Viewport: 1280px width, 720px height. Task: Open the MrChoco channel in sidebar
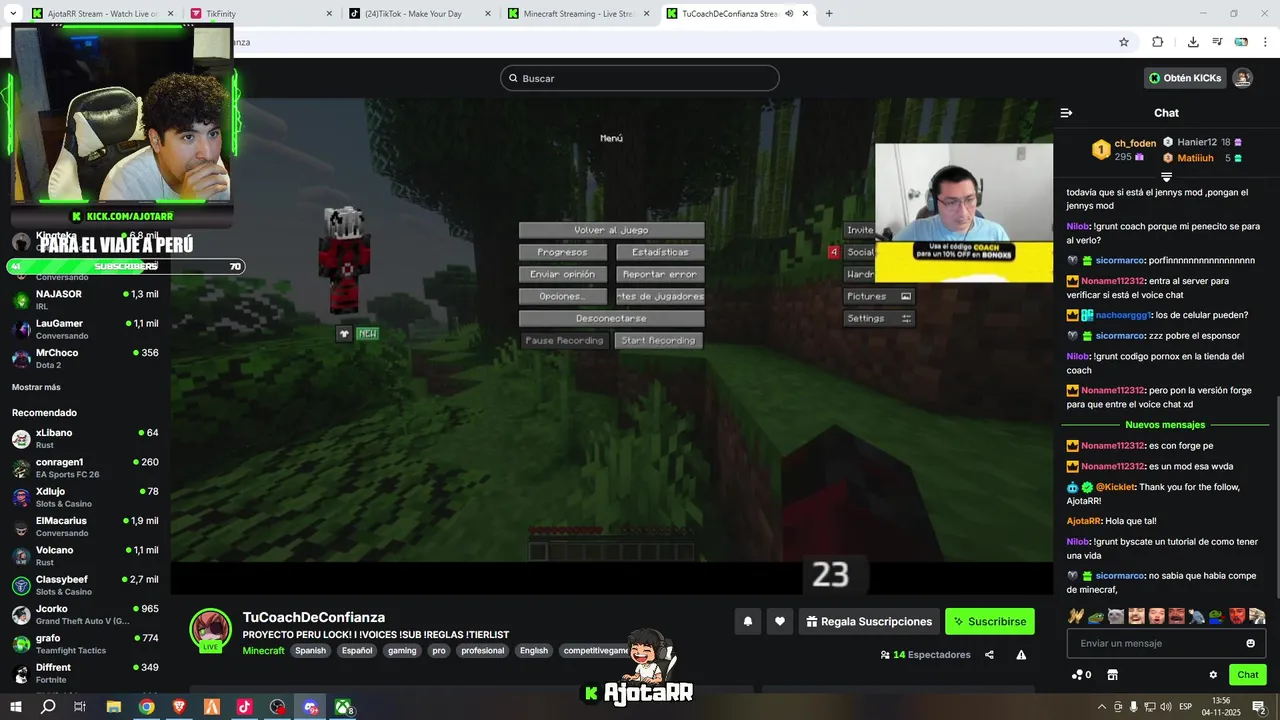pos(85,358)
